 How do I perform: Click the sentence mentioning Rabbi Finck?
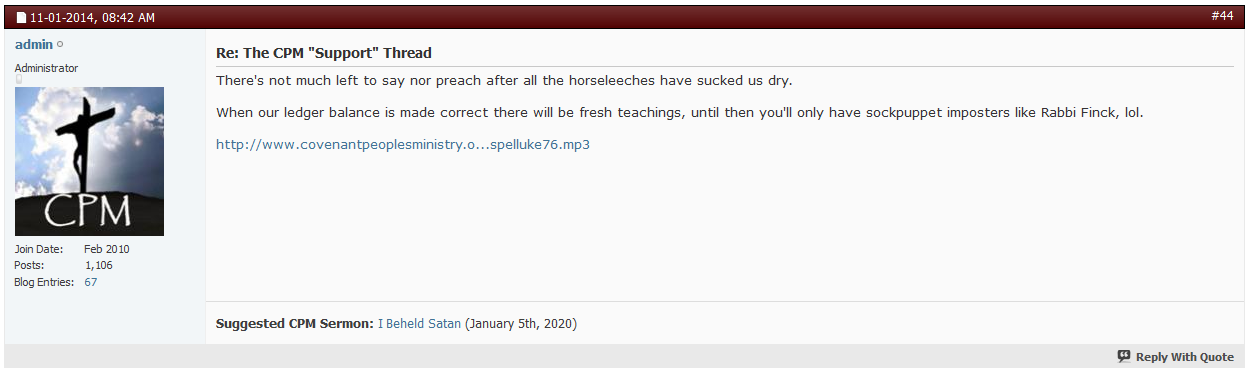point(680,112)
